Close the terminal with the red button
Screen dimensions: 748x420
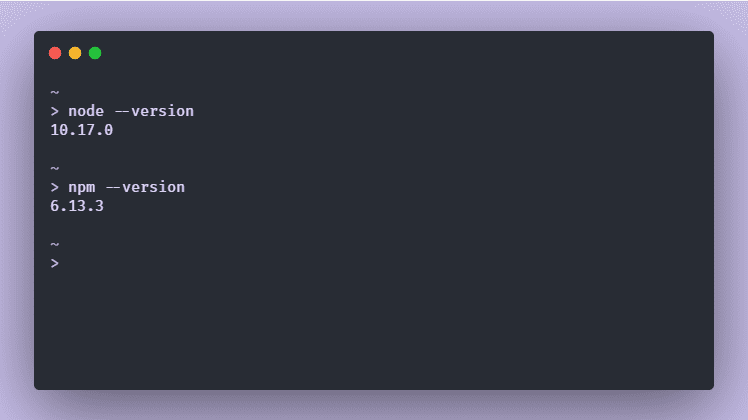click(55, 53)
